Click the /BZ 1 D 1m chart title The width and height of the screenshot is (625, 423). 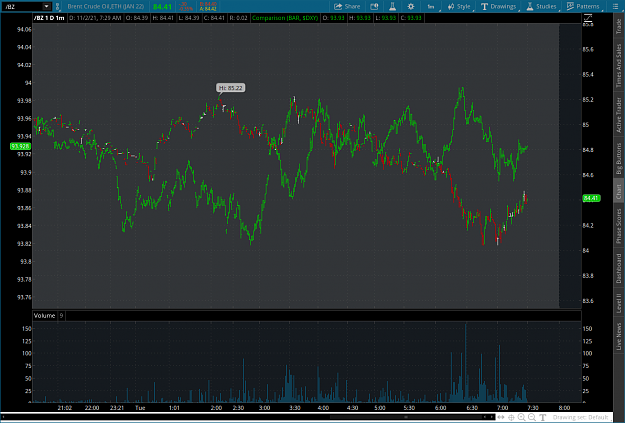(x=49, y=18)
